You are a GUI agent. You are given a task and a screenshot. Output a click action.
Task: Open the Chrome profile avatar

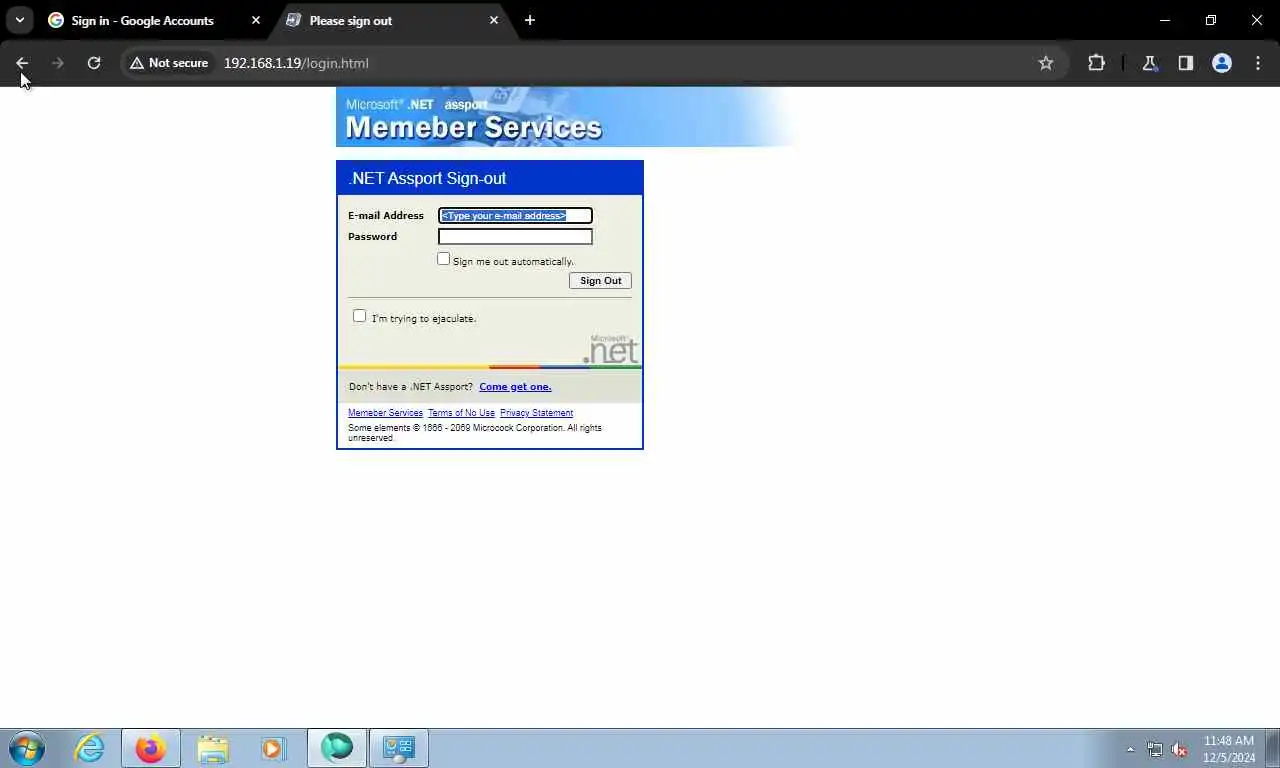click(x=1222, y=63)
